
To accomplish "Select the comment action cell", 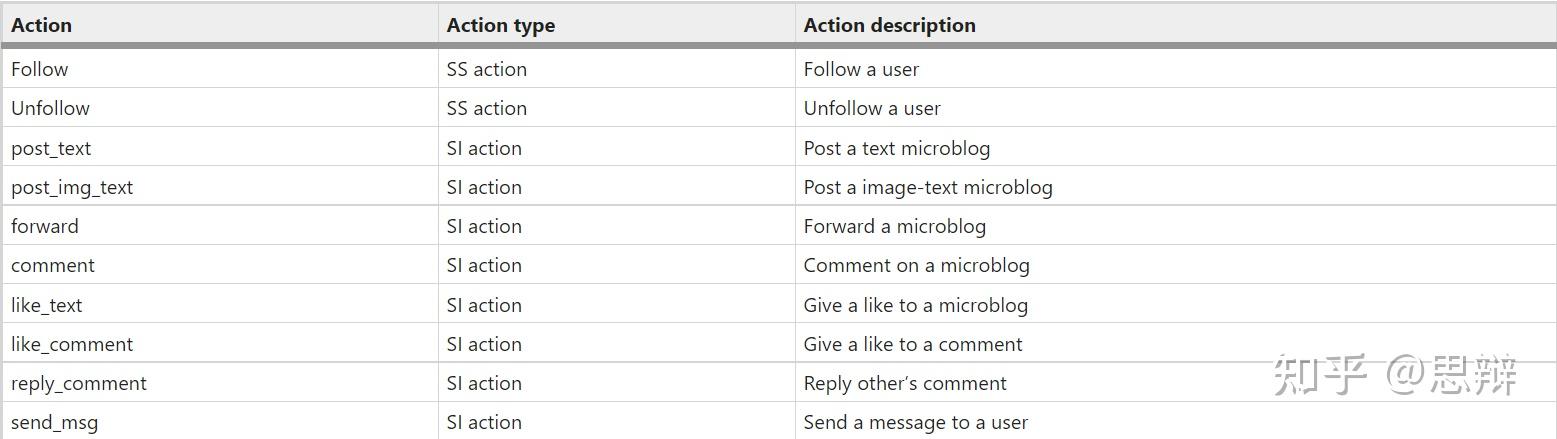I will tap(219, 265).
